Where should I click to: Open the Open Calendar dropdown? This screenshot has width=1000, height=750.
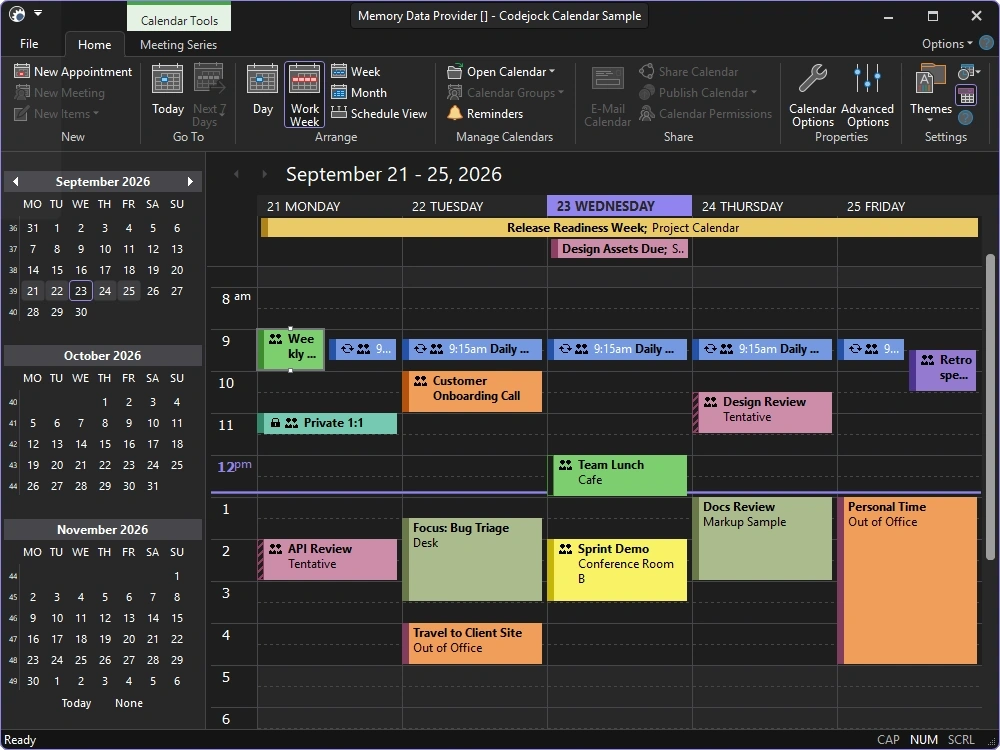501,71
